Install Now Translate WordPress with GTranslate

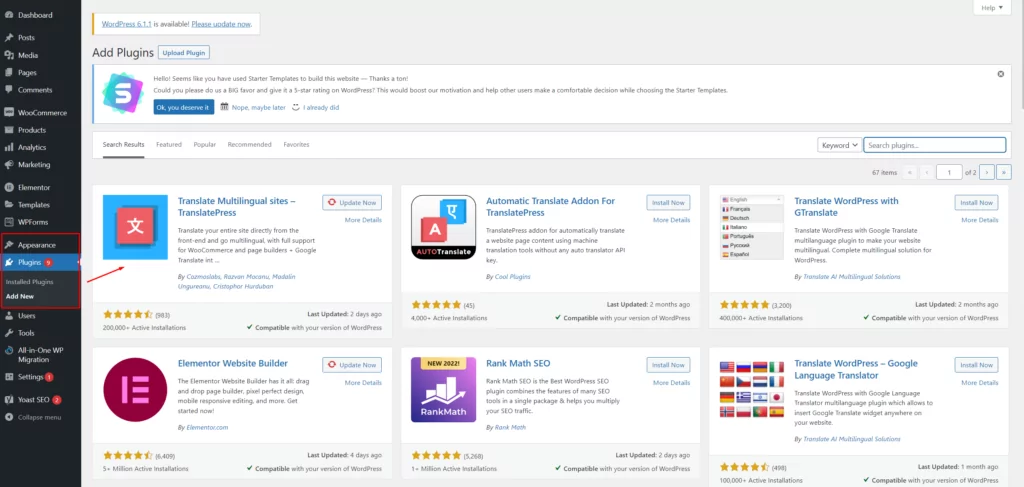[x=976, y=202]
